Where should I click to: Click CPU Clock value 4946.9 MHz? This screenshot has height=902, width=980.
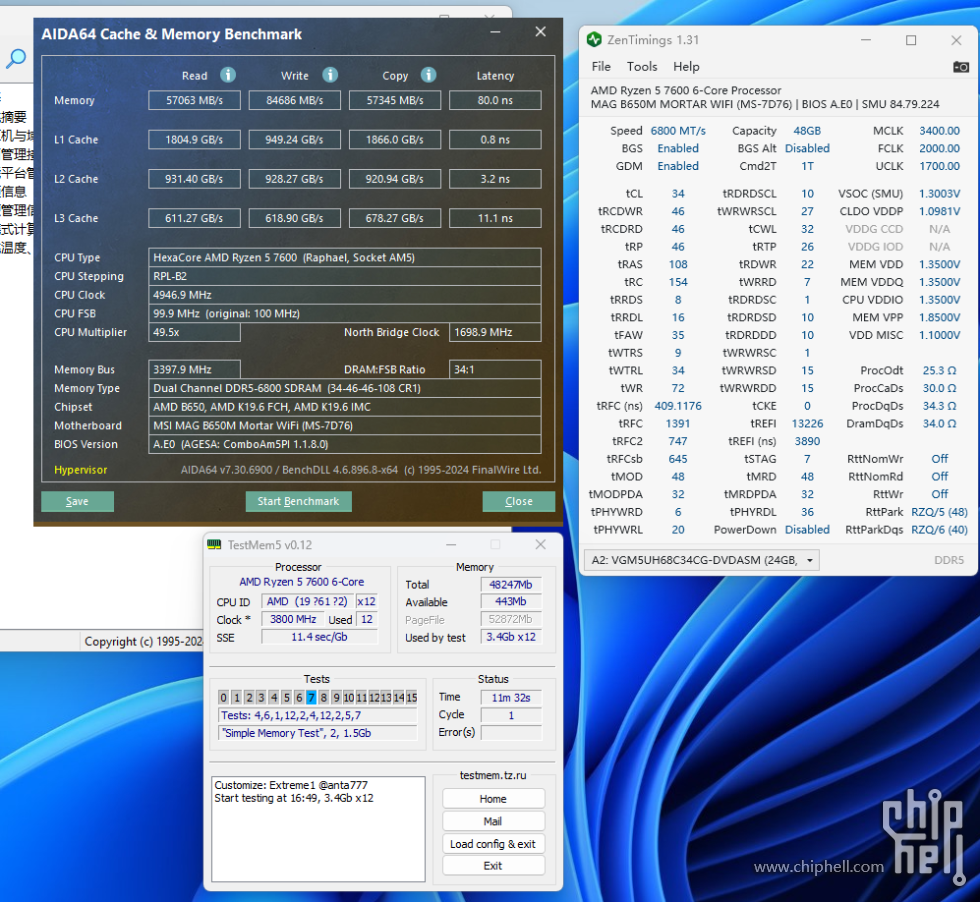coord(344,295)
